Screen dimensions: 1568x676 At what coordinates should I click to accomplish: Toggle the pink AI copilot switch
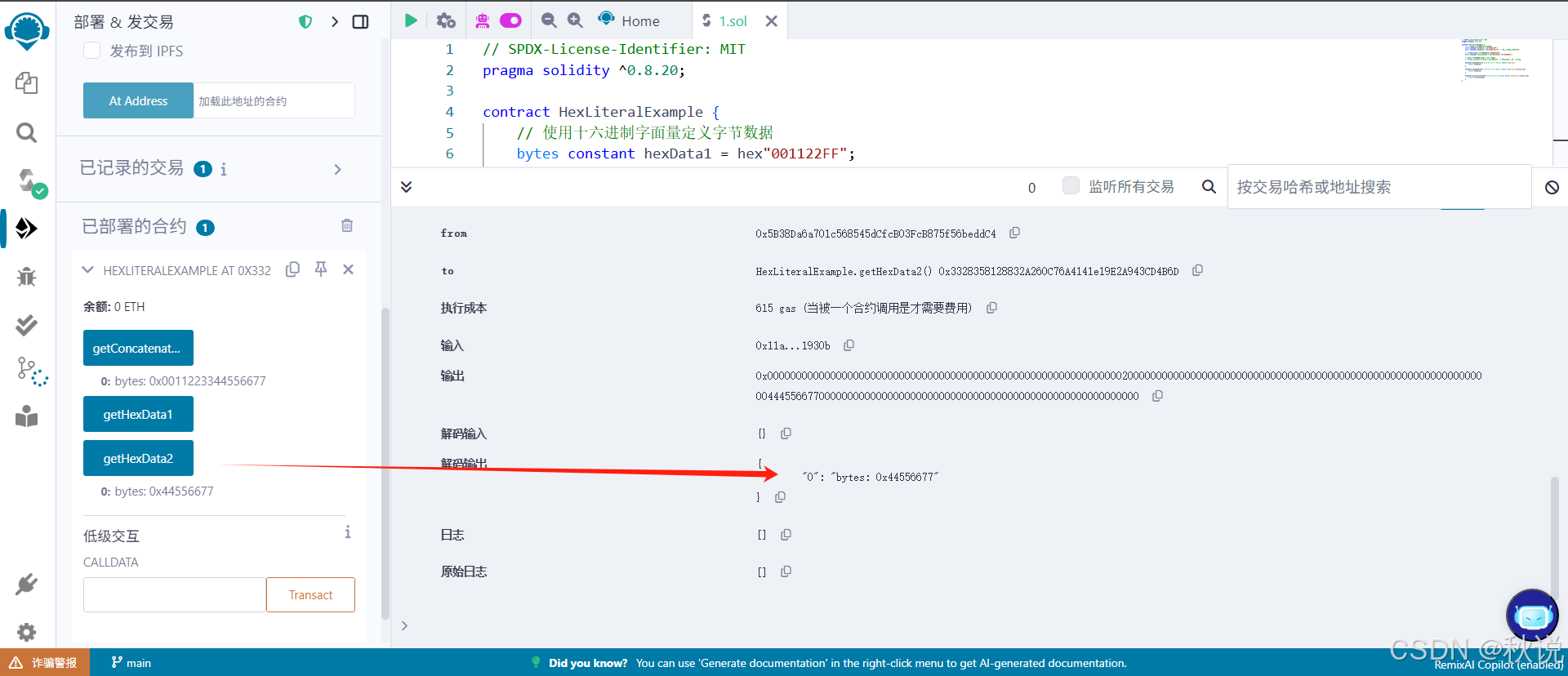pos(510,20)
